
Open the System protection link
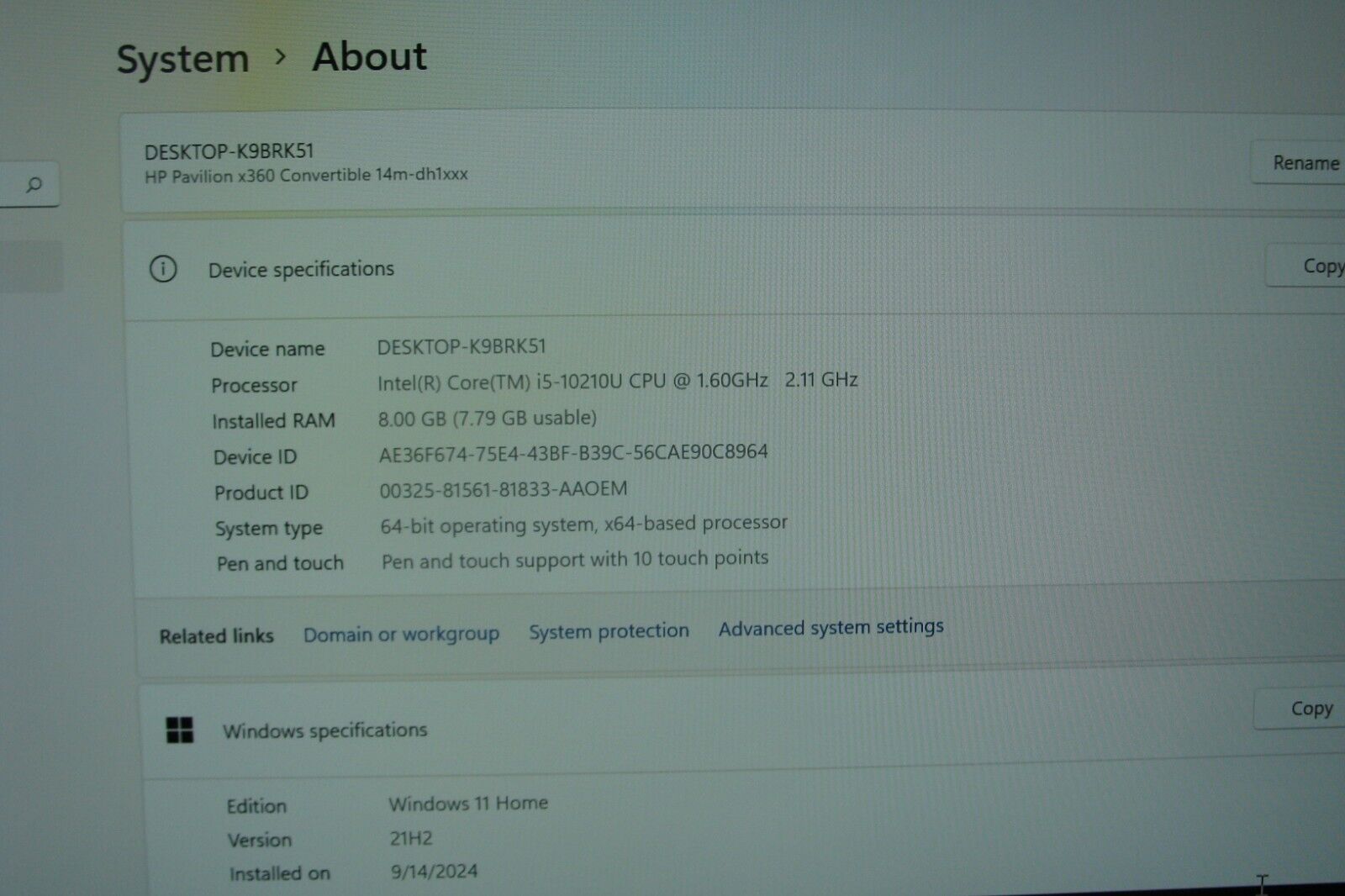click(609, 630)
